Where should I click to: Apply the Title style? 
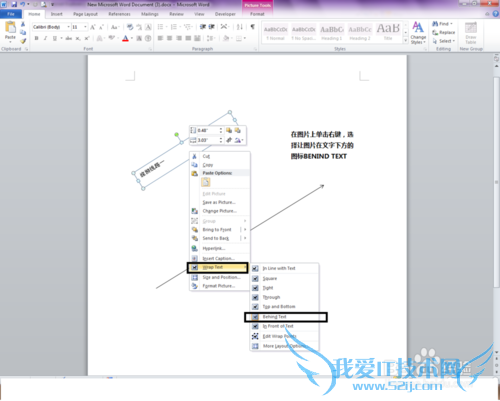[x=388, y=32]
